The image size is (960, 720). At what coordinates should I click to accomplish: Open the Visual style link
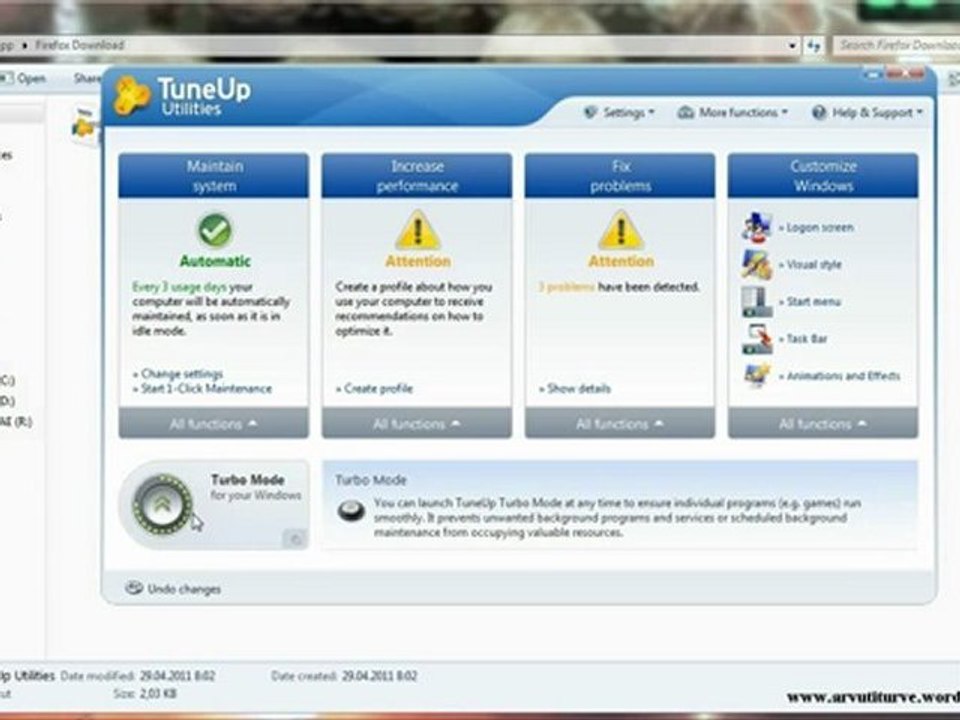tap(814, 264)
